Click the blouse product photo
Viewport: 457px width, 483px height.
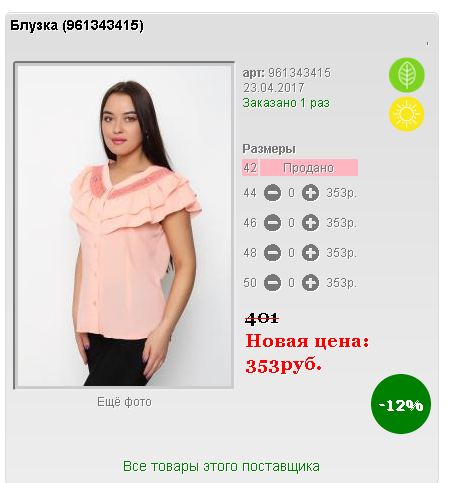(124, 225)
